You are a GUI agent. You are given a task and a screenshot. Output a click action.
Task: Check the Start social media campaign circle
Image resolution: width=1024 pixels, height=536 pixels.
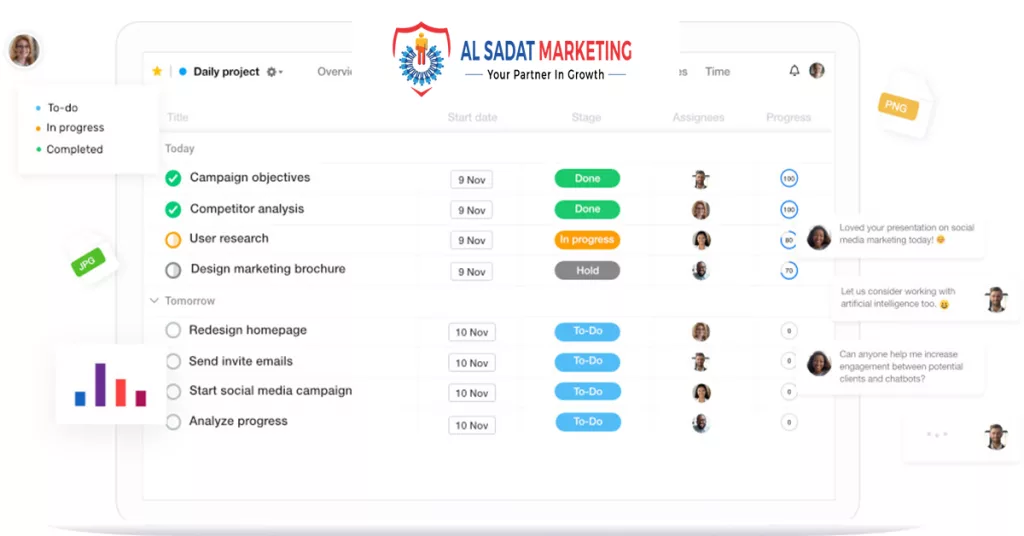(173, 392)
